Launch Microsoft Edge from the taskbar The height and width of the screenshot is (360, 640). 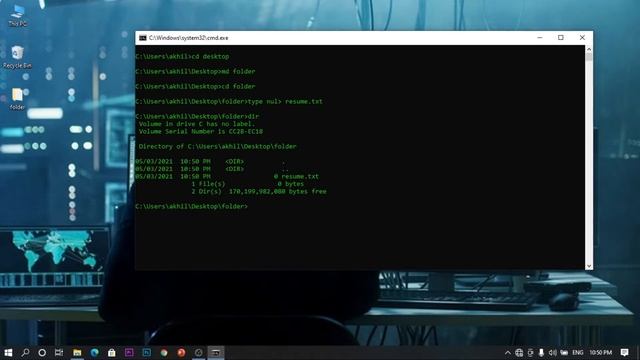click(x=94, y=352)
